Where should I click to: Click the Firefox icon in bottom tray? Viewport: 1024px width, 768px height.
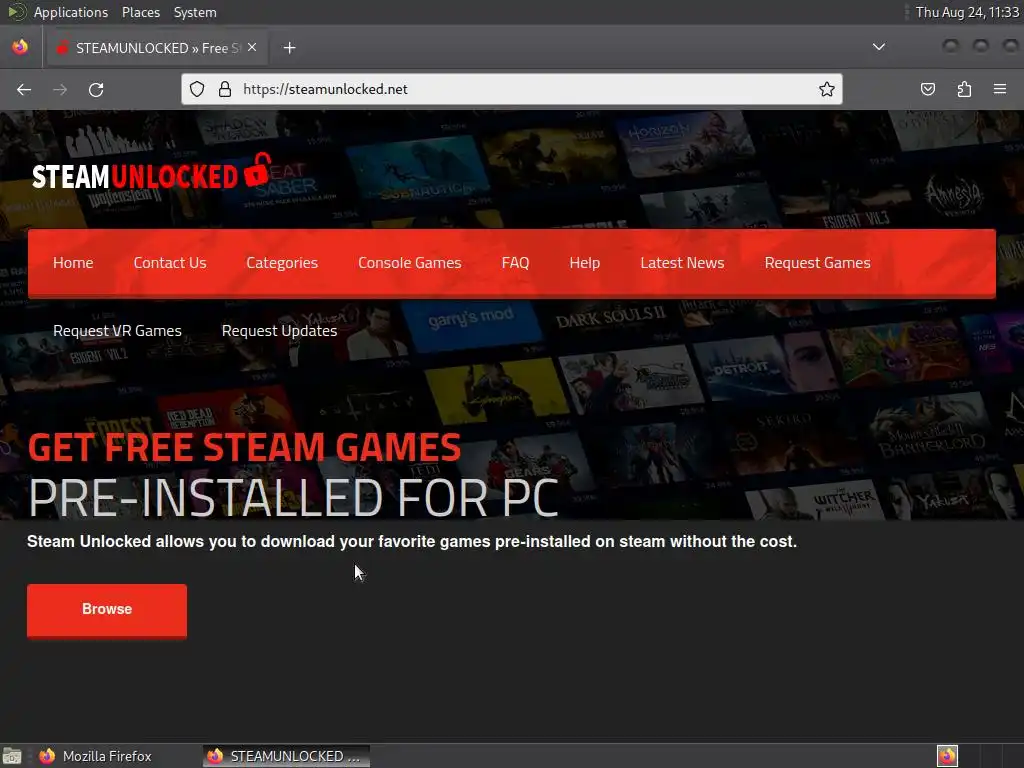pyautogui.click(x=947, y=756)
